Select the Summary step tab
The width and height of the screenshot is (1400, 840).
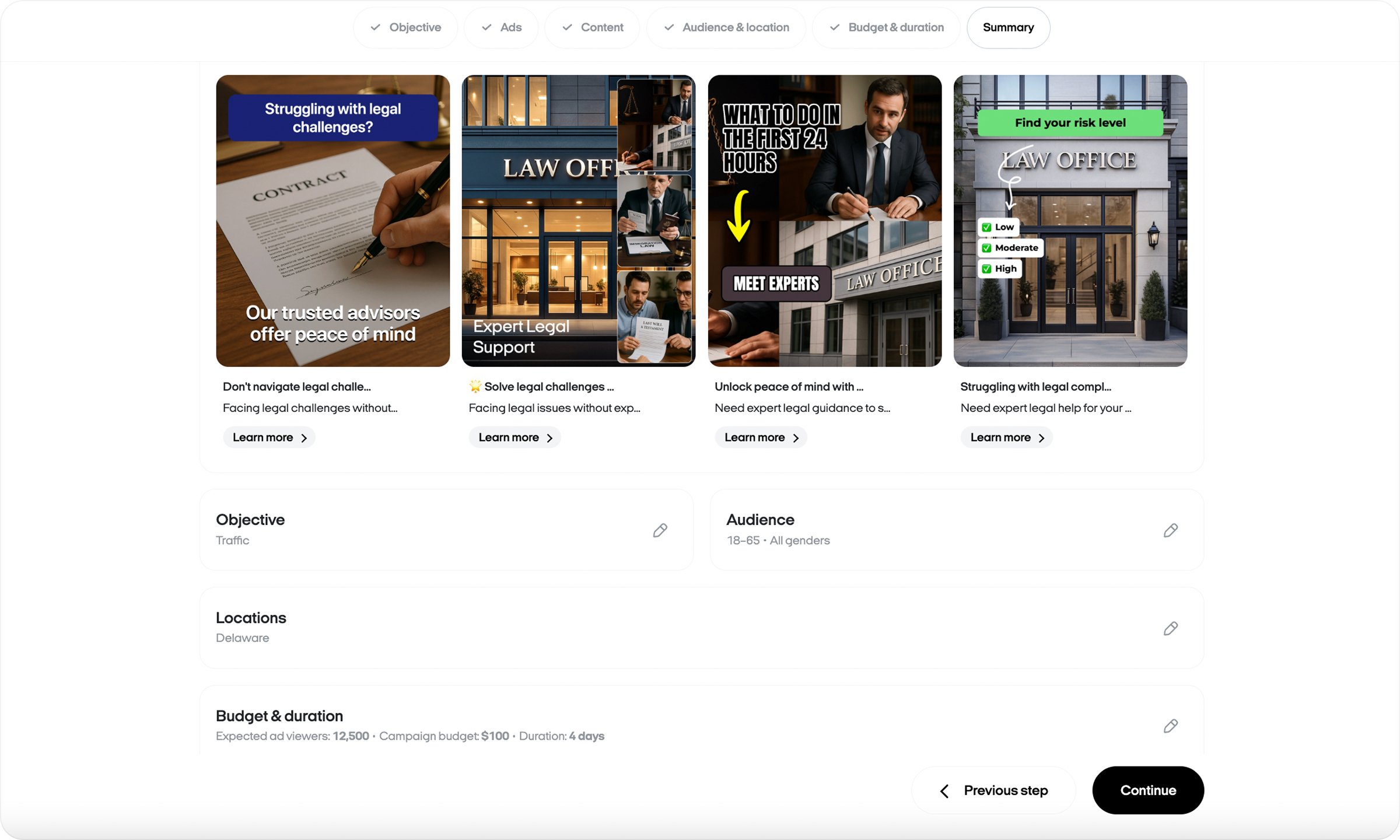(x=1008, y=27)
